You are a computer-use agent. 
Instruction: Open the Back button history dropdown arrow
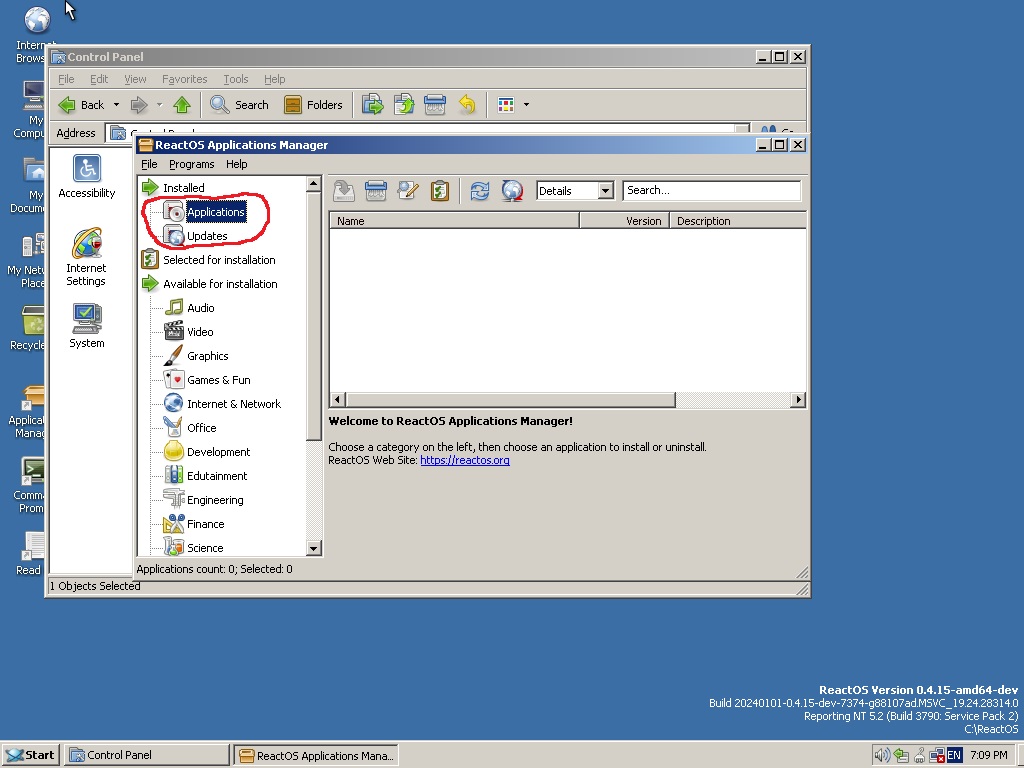(x=116, y=105)
